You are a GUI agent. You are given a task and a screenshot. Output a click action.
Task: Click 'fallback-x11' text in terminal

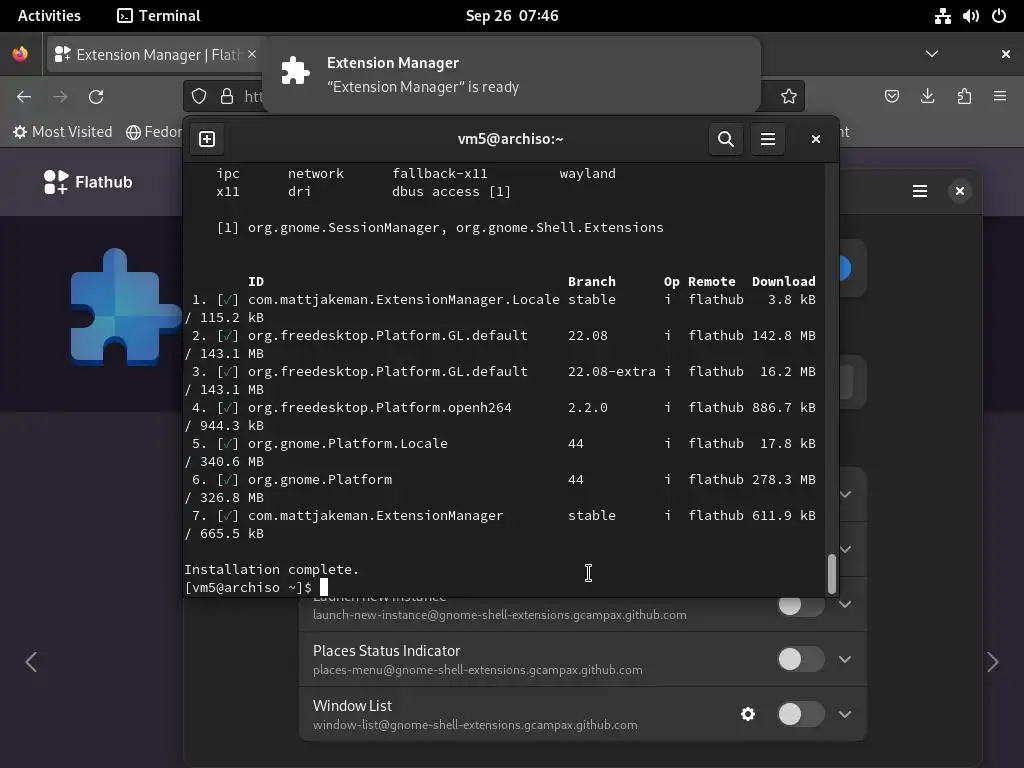[x=440, y=174]
